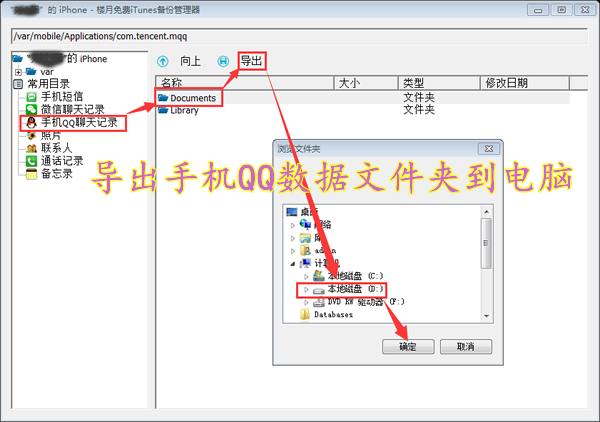This screenshot has height=422, width=600.
Task: Click the WeChat icon in sidebar
Action: coord(31,109)
